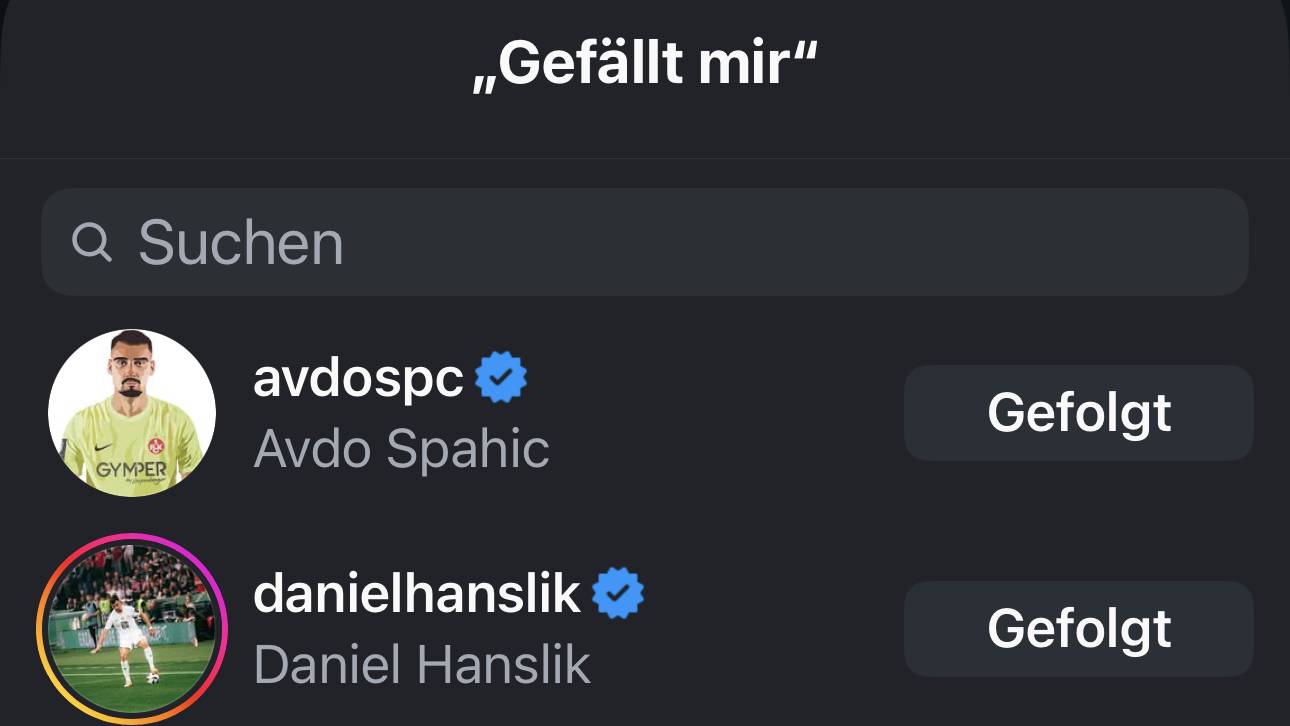
Task: Select the magnifying glass in the search bar
Action: (x=93, y=240)
